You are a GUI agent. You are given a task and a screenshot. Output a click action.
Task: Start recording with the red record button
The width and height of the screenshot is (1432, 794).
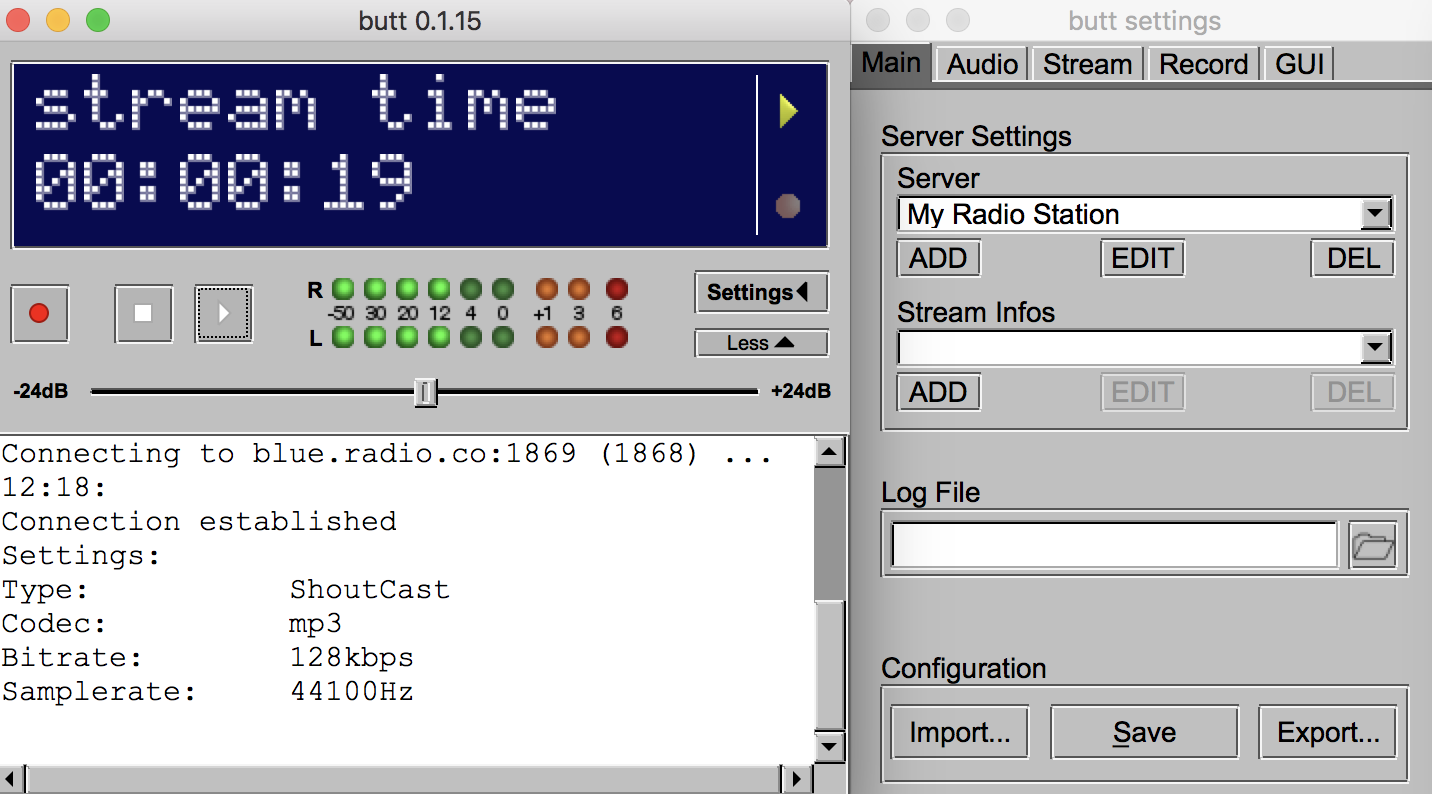(x=40, y=313)
